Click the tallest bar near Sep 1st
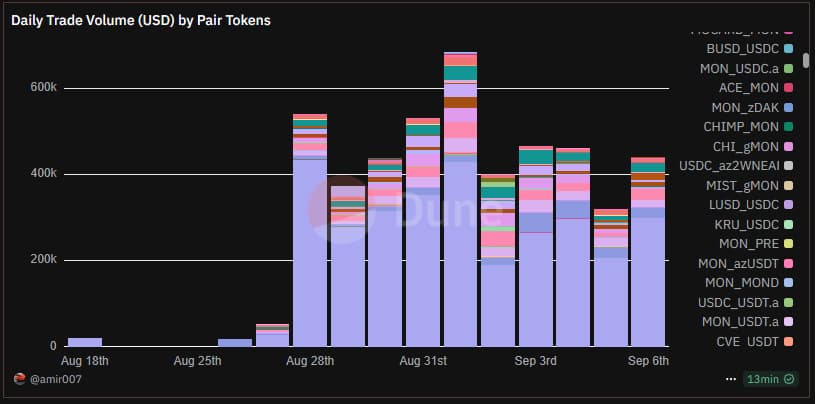Viewport: 815px width, 404px height. pos(460,250)
